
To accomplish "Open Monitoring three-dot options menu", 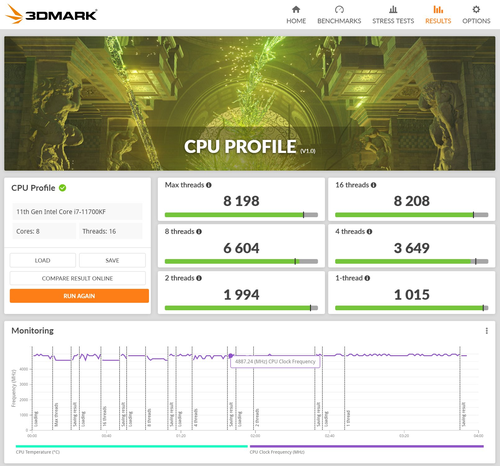I will pos(487,331).
